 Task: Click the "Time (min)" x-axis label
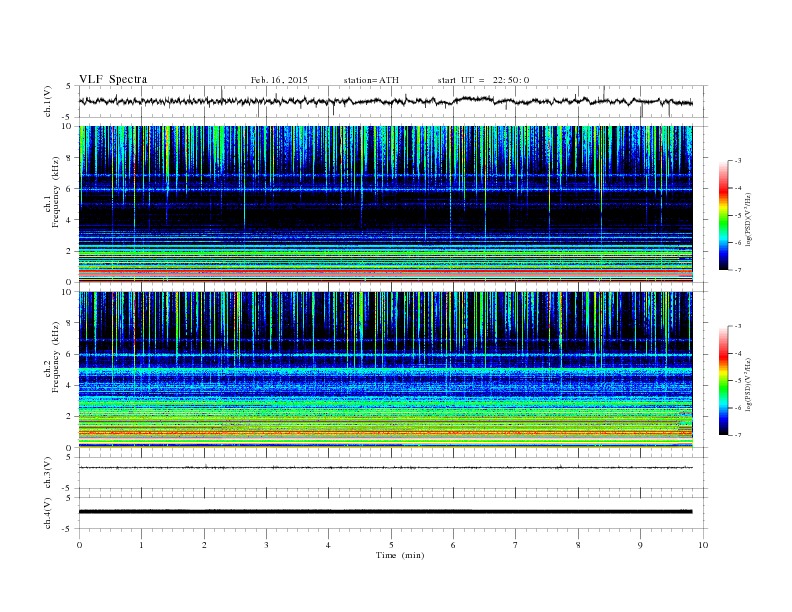[400, 555]
